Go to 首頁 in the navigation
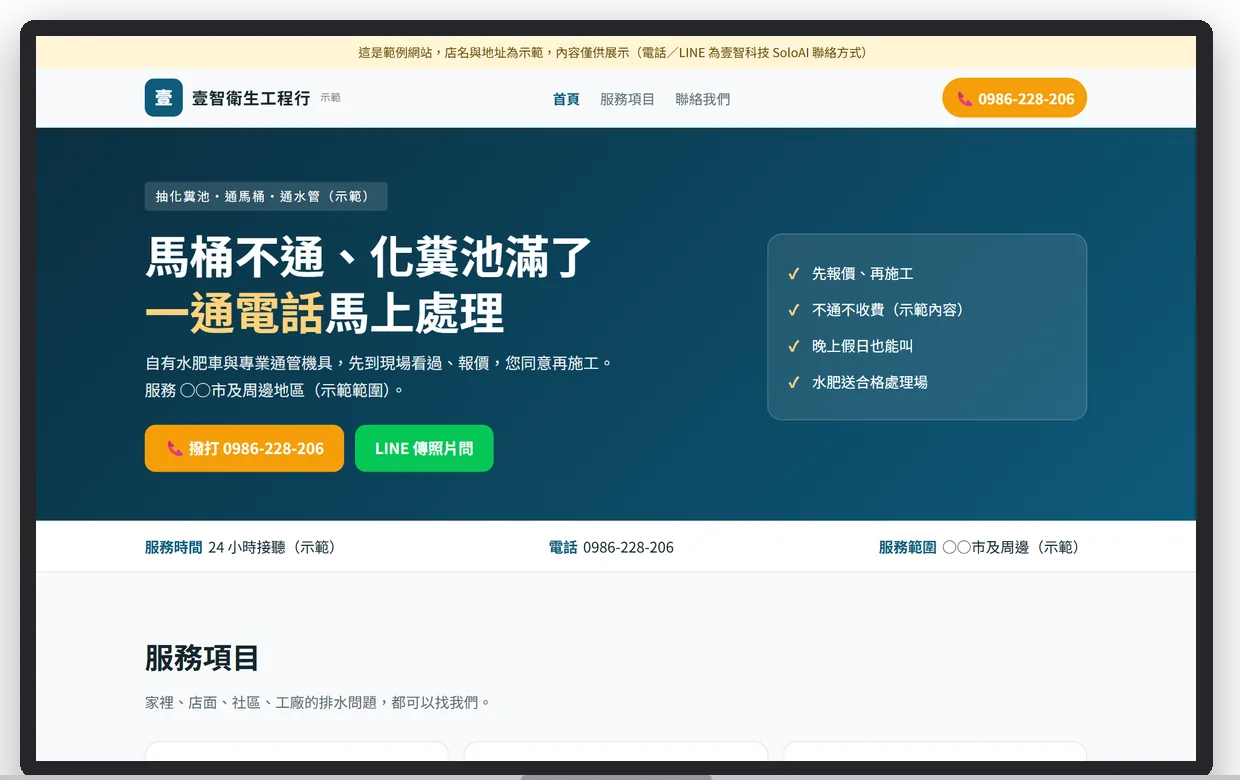The height and width of the screenshot is (780, 1240). (x=566, y=99)
